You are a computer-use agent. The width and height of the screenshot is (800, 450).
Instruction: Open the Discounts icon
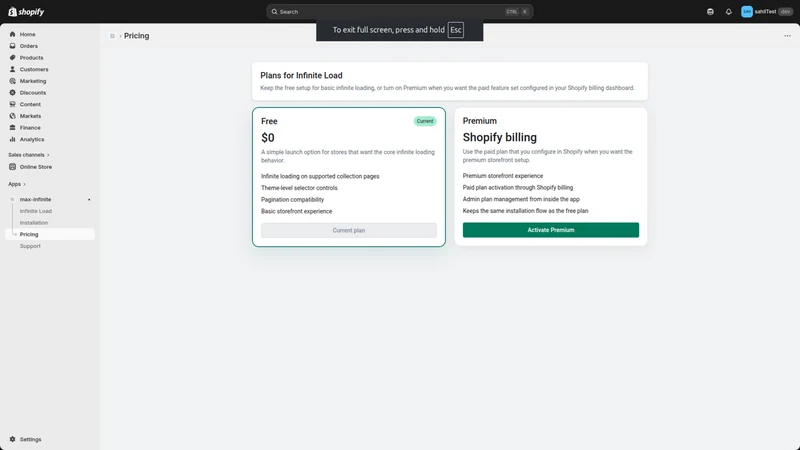tap(12, 93)
